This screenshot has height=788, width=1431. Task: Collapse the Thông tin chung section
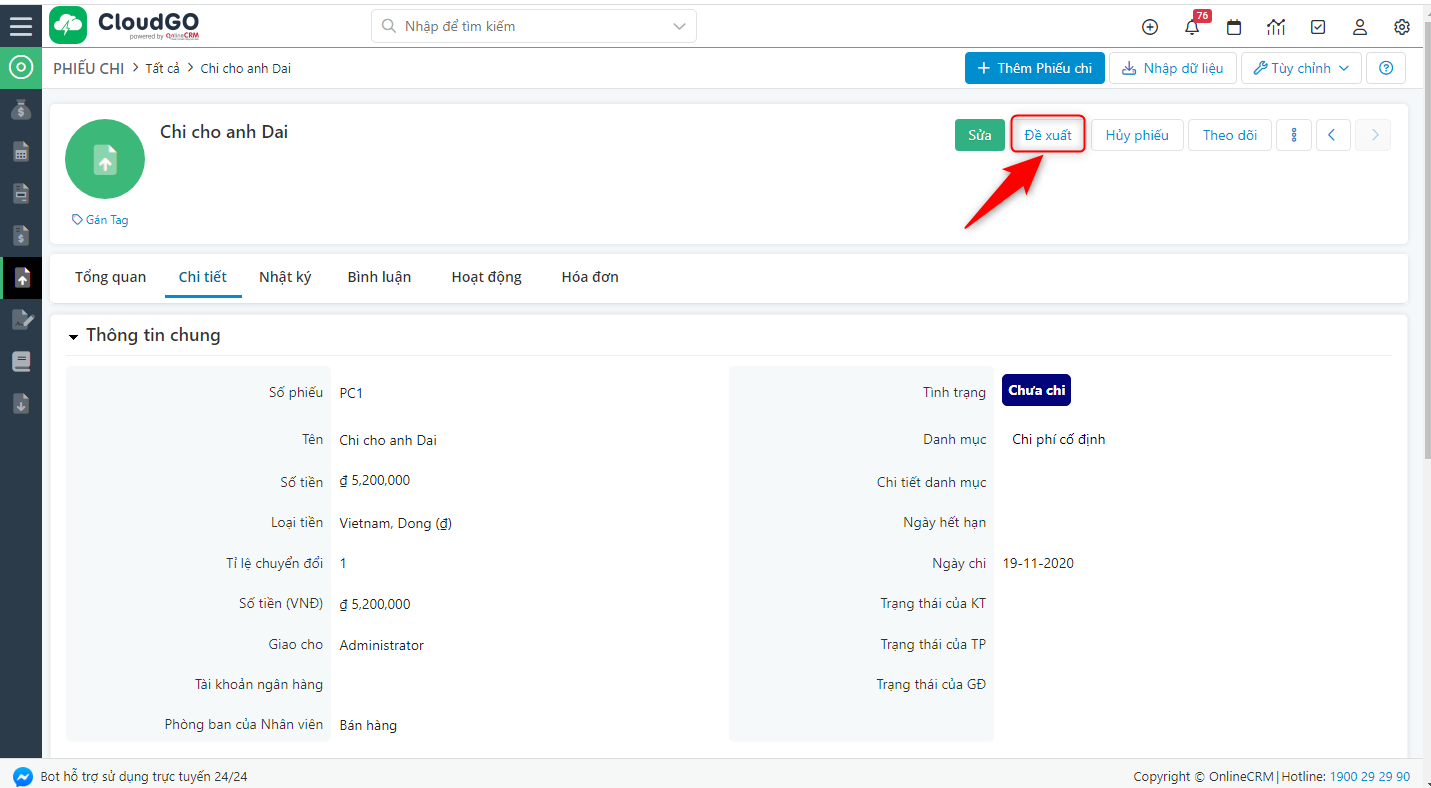coord(73,336)
